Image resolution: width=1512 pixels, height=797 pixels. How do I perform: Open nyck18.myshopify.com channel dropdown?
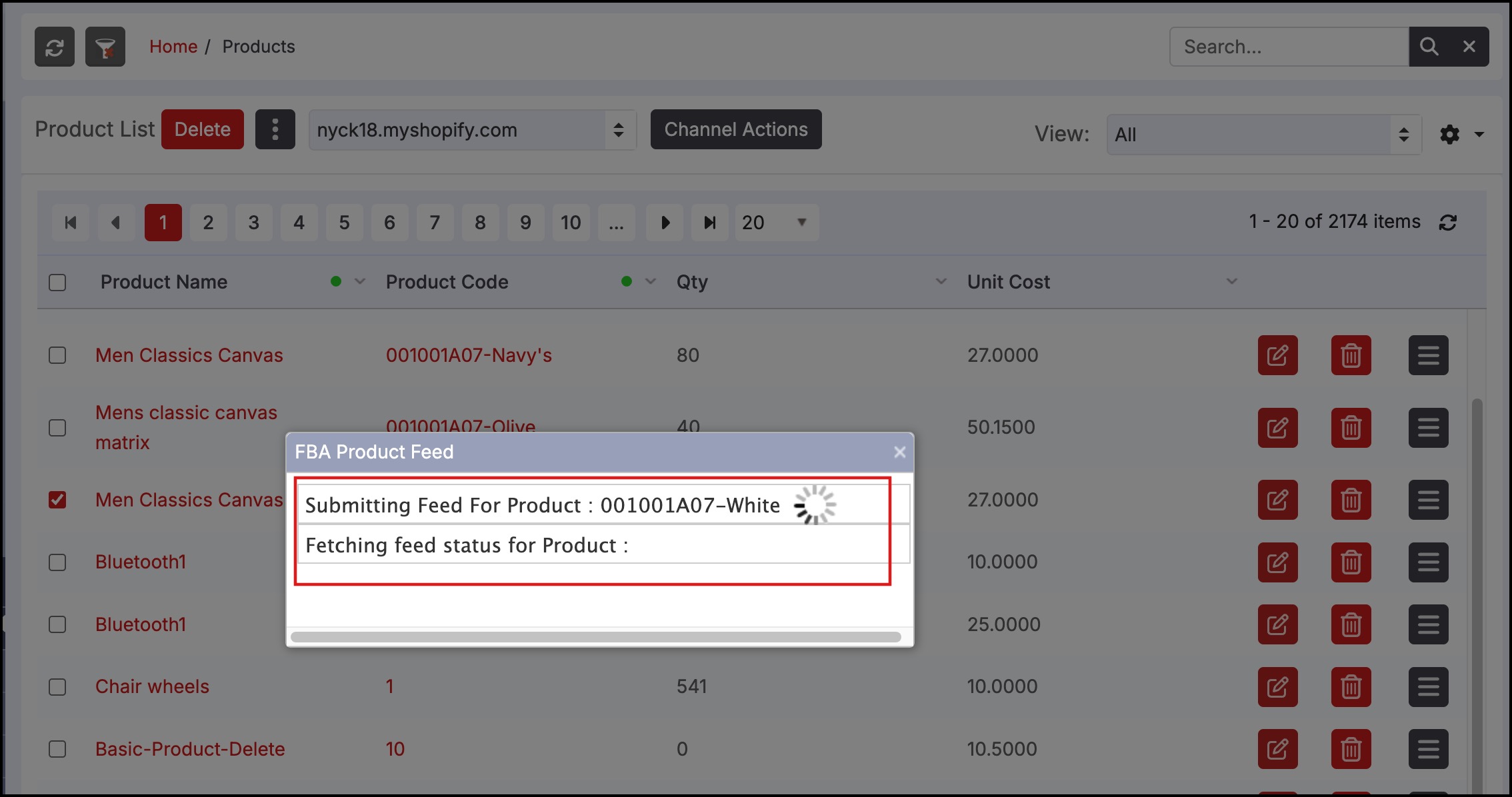click(x=472, y=130)
